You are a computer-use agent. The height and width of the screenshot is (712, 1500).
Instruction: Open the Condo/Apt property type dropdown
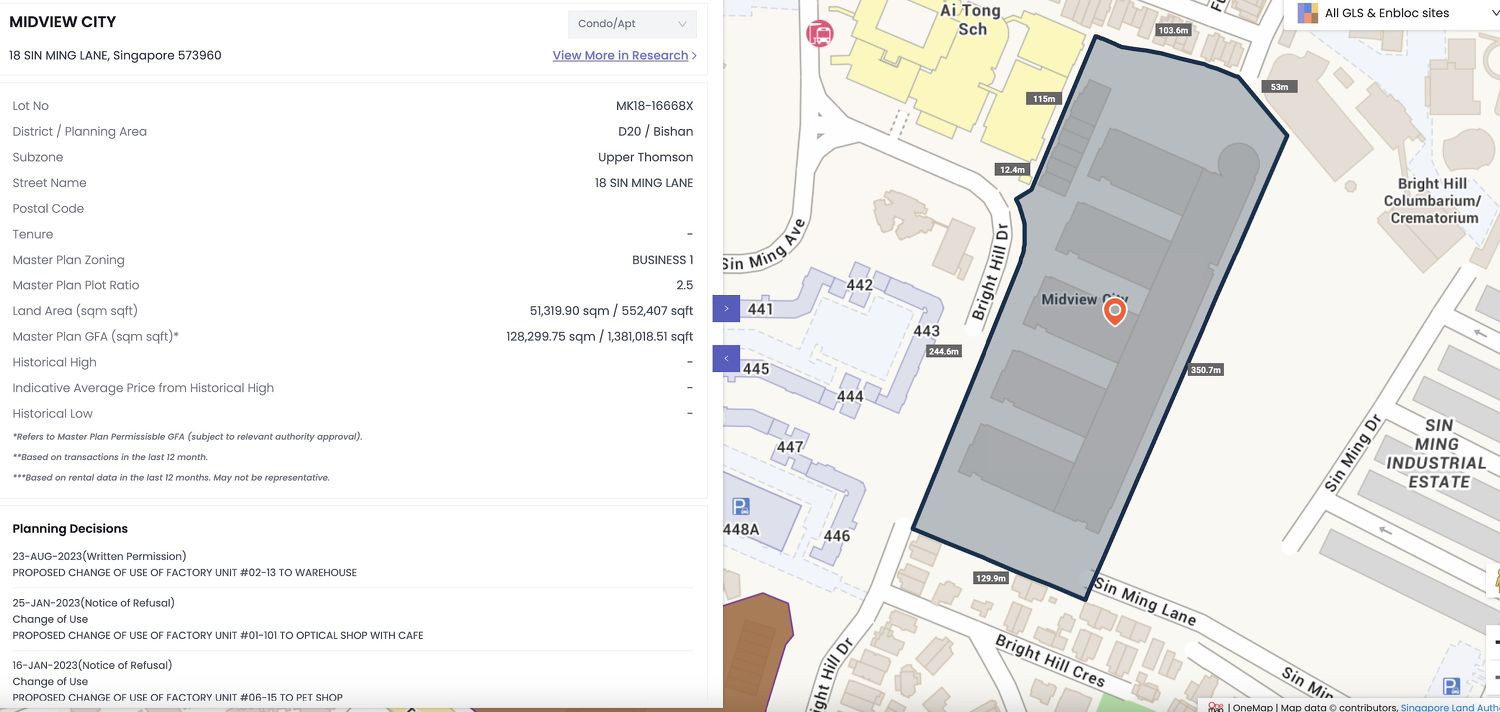coord(631,23)
